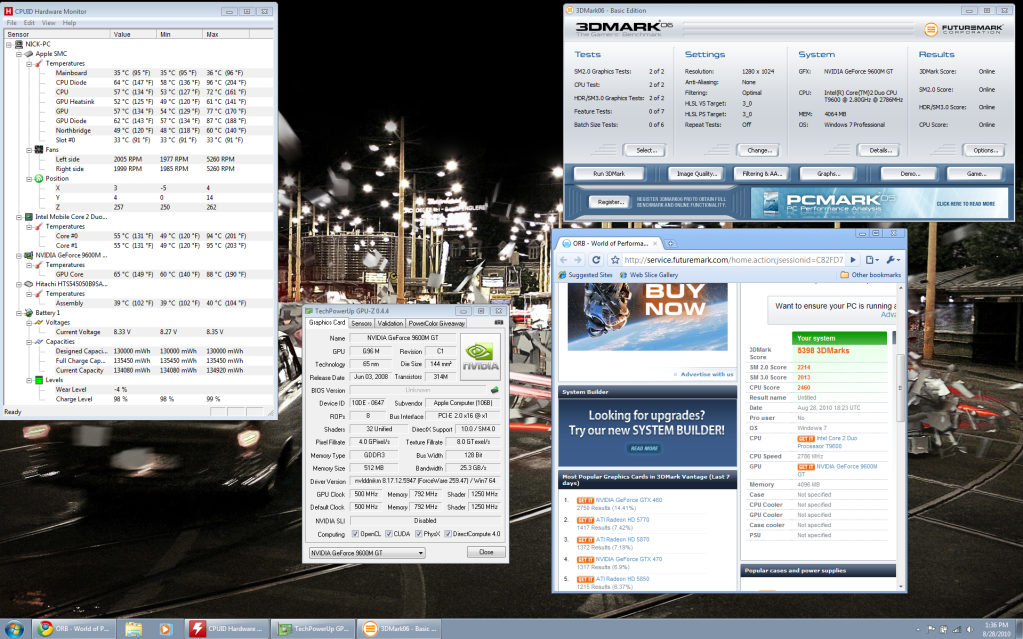Reload the ORB page in Chrome
The image size is (1023, 639).
pyautogui.click(x=596, y=260)
